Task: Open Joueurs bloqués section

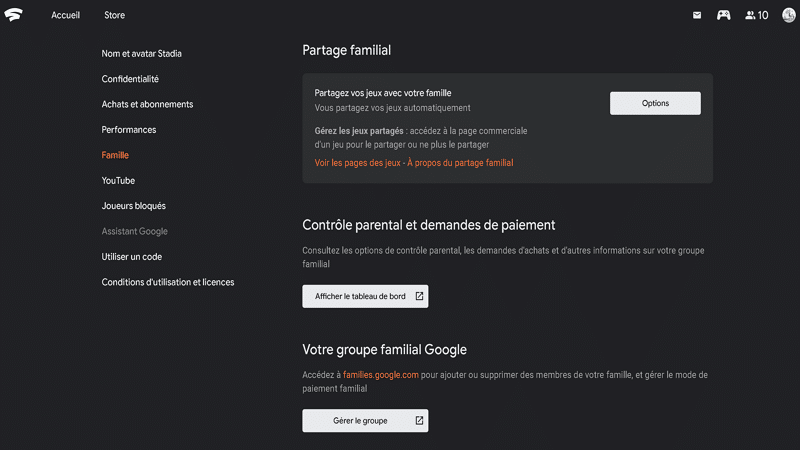Action: click(x=133, y=206)
